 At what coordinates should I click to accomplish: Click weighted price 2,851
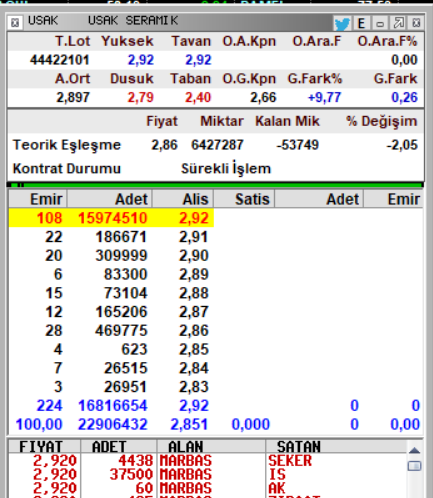[x=189, y=424]
